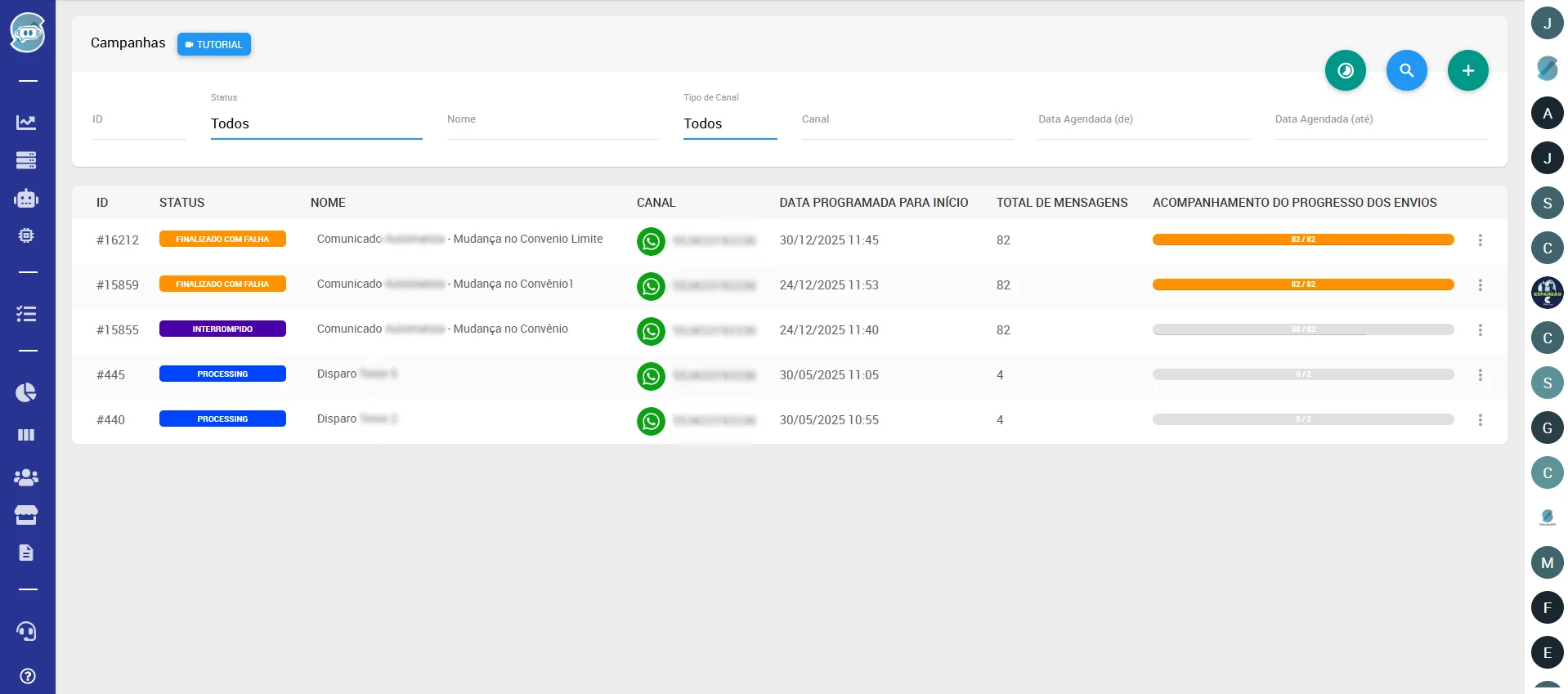Open avatar E in right contact strip
The image size is (1568, 694).
[1548, 652]
